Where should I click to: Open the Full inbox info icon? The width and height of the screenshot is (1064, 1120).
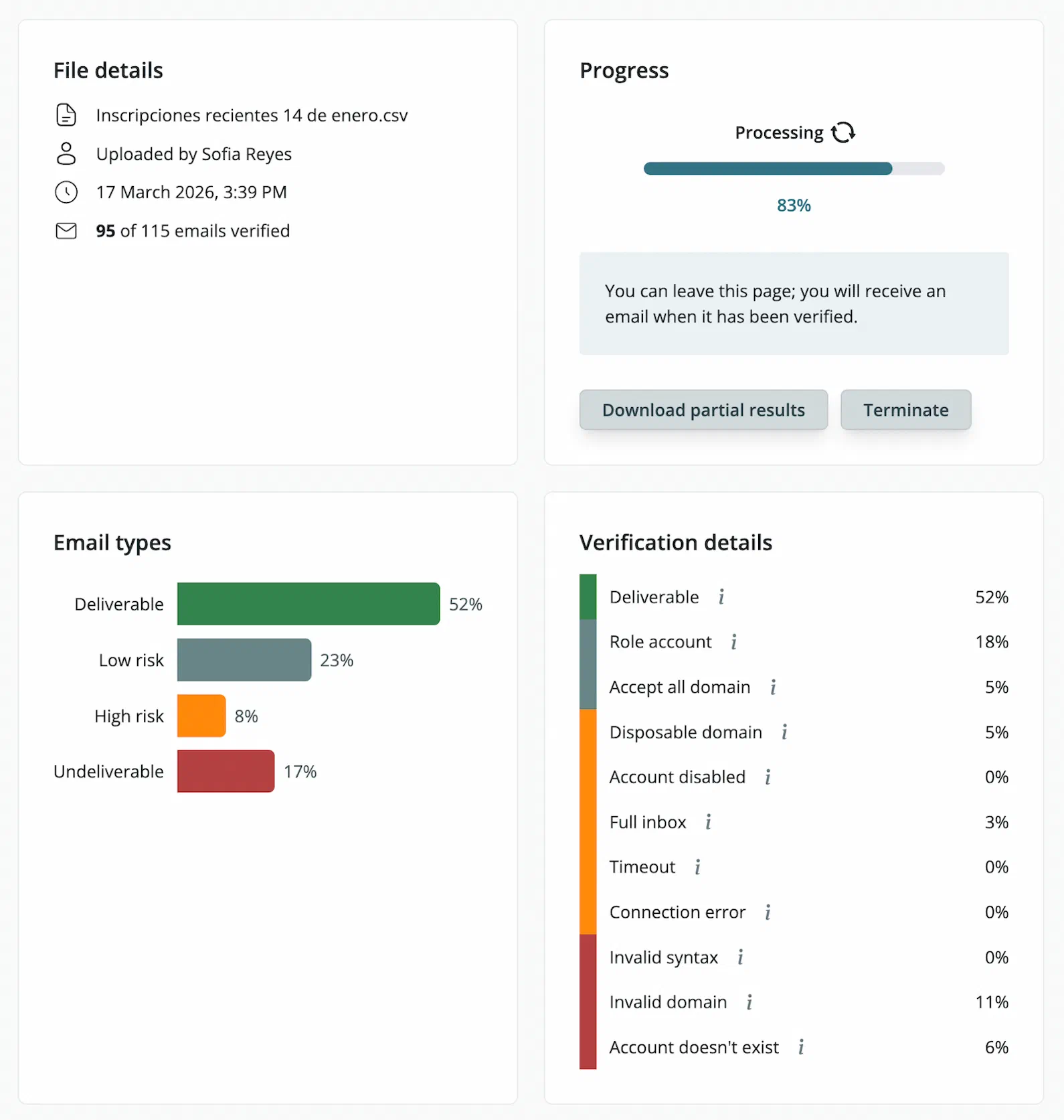click(x=708, y=823)
